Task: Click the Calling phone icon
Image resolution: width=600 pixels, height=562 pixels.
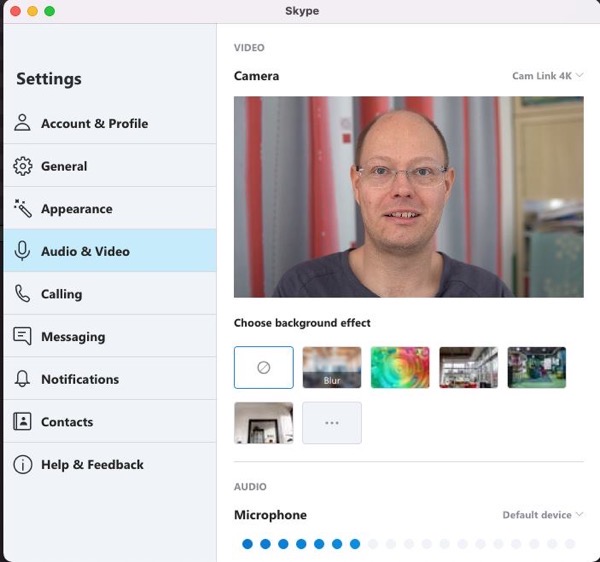Action: [22, 294]
